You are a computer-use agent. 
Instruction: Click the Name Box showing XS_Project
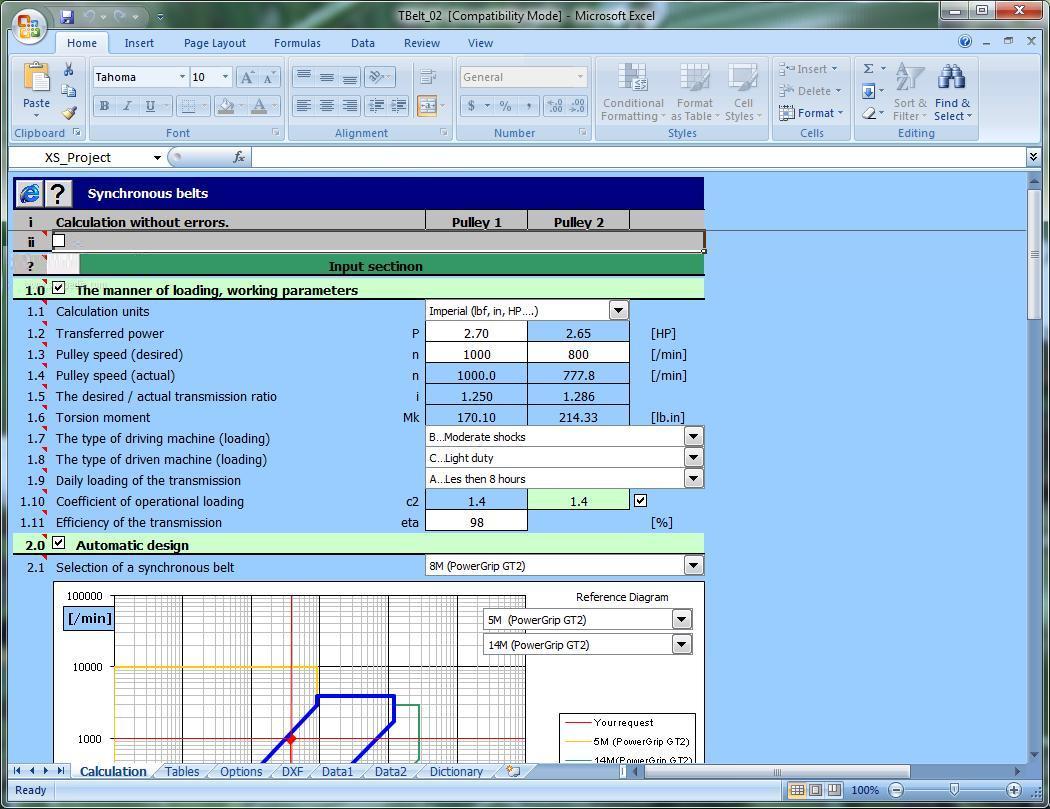coord(87,157)
